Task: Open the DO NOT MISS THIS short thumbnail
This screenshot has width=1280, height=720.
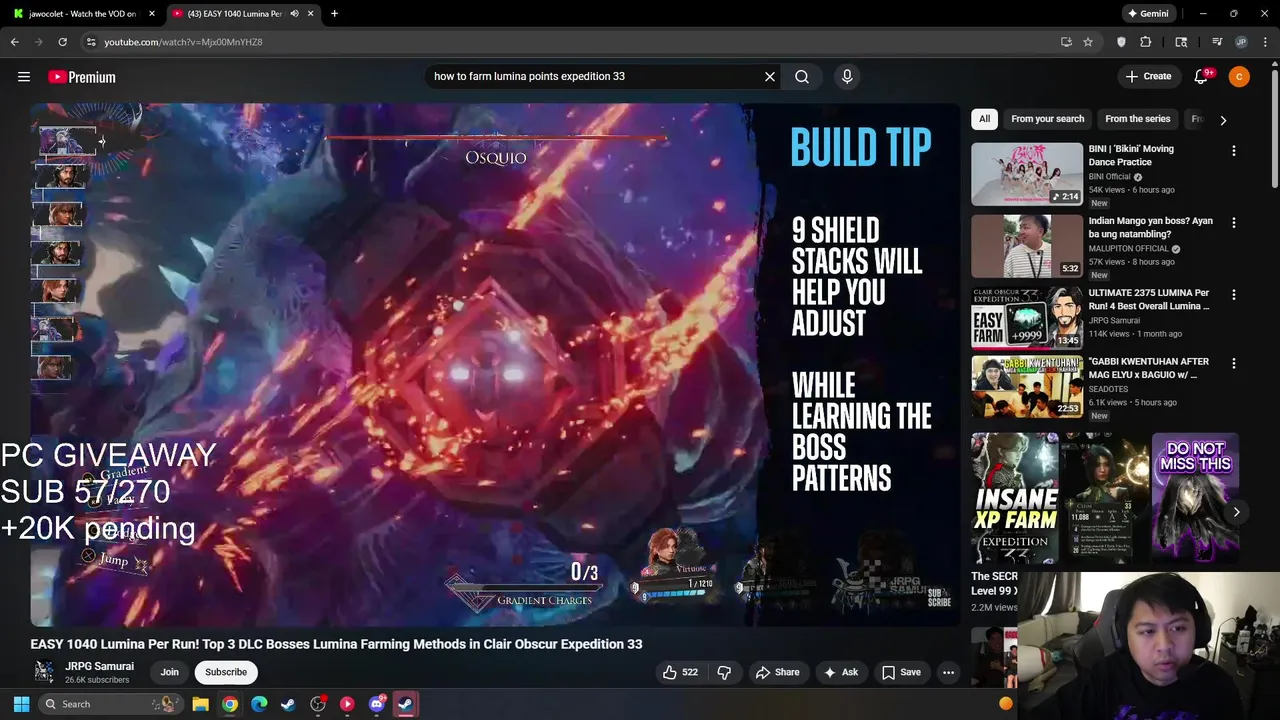Action: click(1195, 498)
